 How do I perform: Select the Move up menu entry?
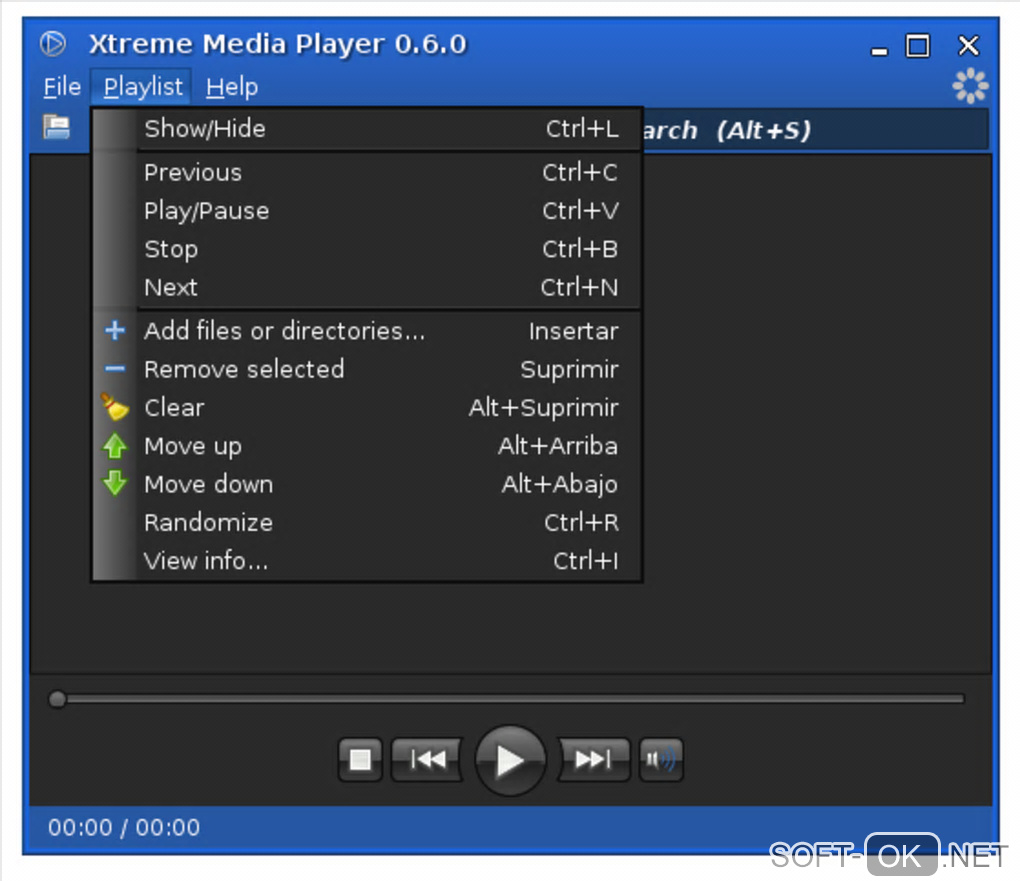(x=367, y=446)
